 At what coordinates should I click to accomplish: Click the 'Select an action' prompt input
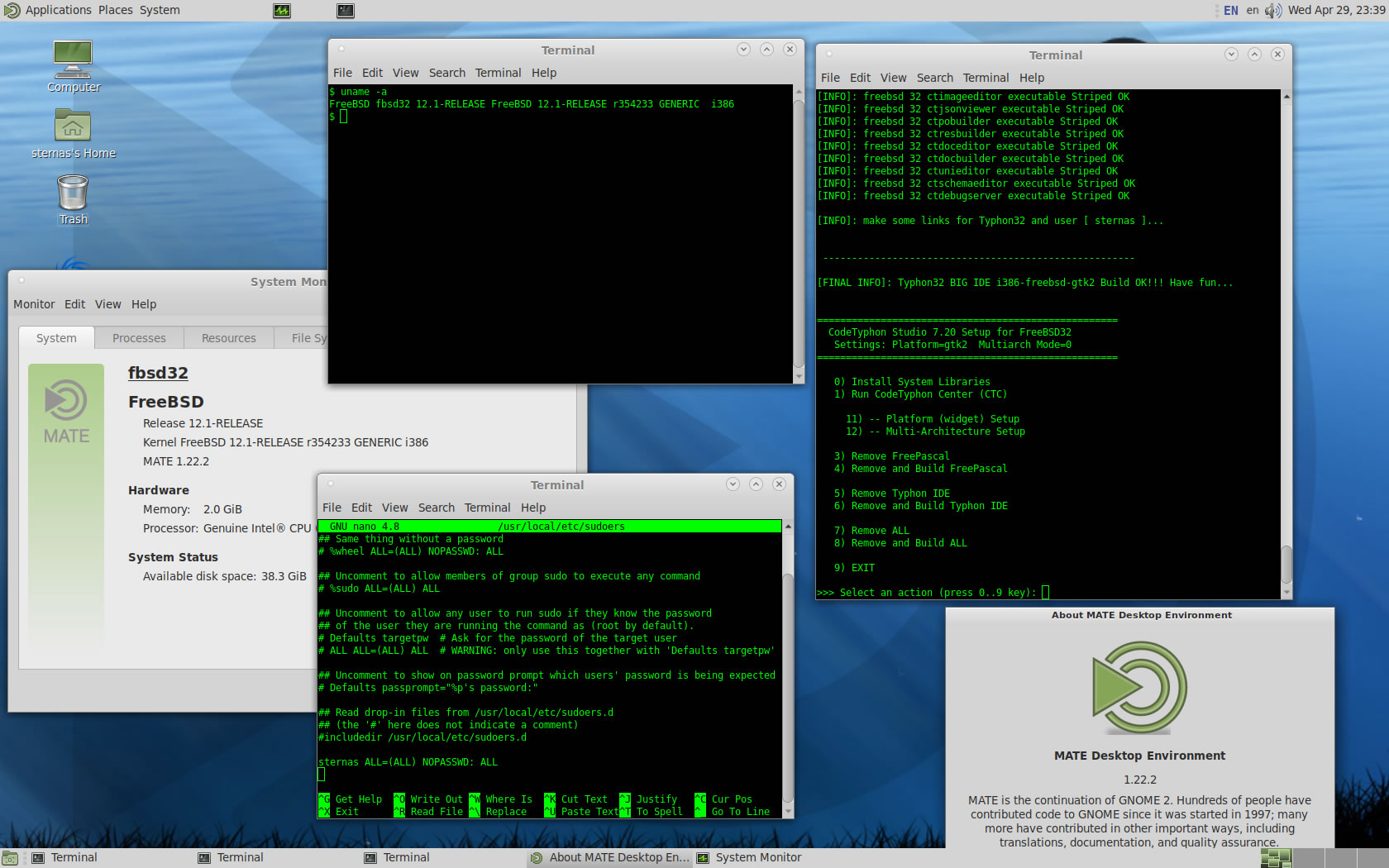coord(1045,592)
